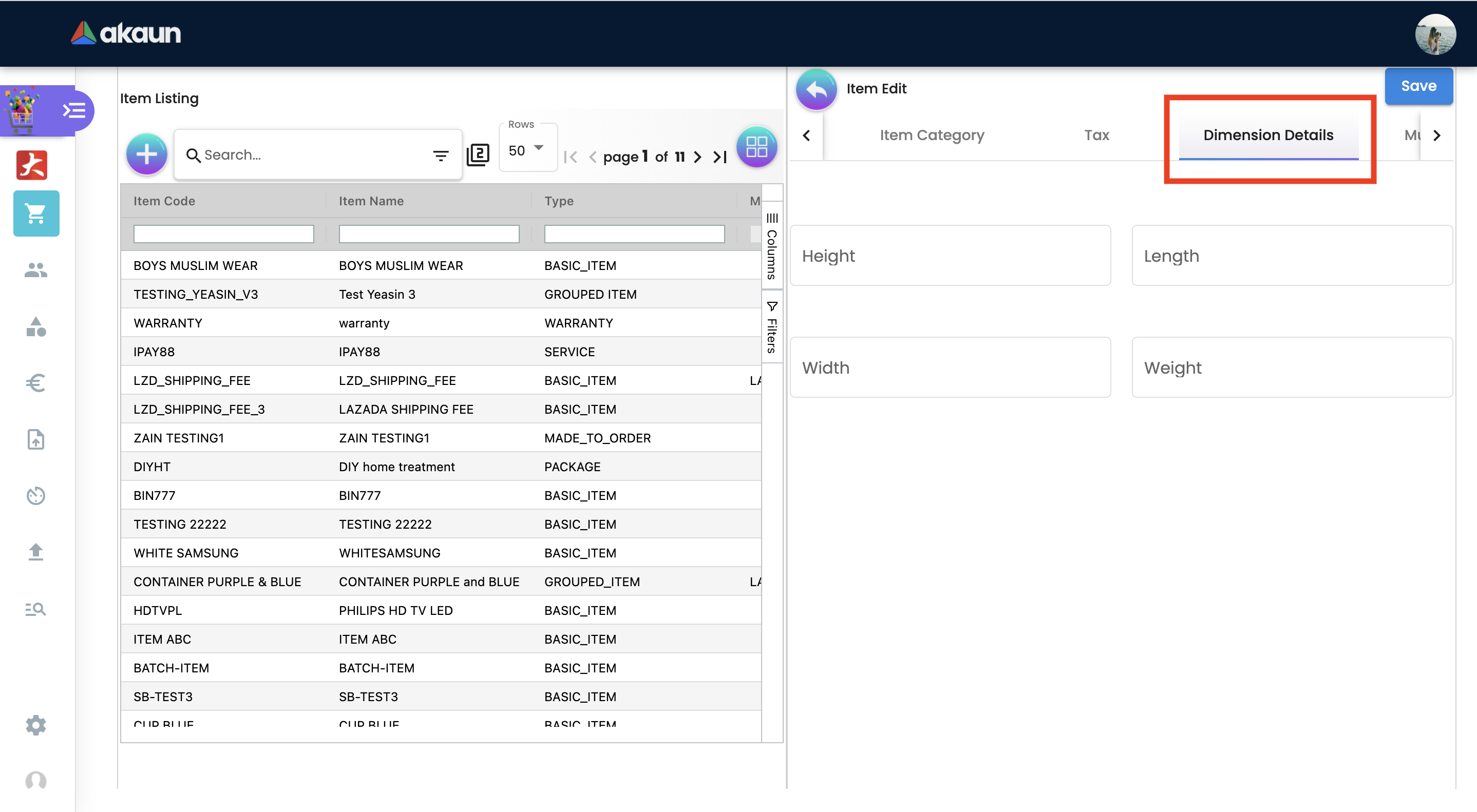Click the purple plus add item button

pos(147,154)
